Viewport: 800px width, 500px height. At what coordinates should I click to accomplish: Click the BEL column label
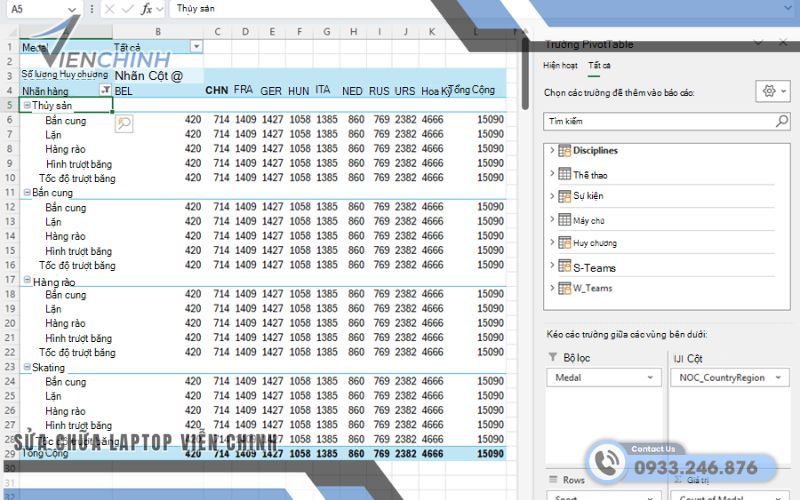pos(123,91)
